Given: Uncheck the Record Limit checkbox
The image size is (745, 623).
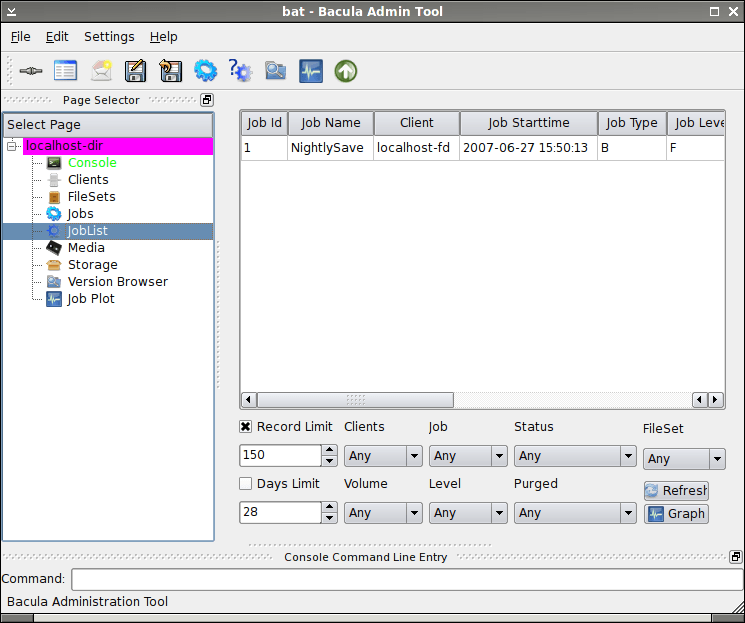Looking at the screenshot, I should (245, 427).
